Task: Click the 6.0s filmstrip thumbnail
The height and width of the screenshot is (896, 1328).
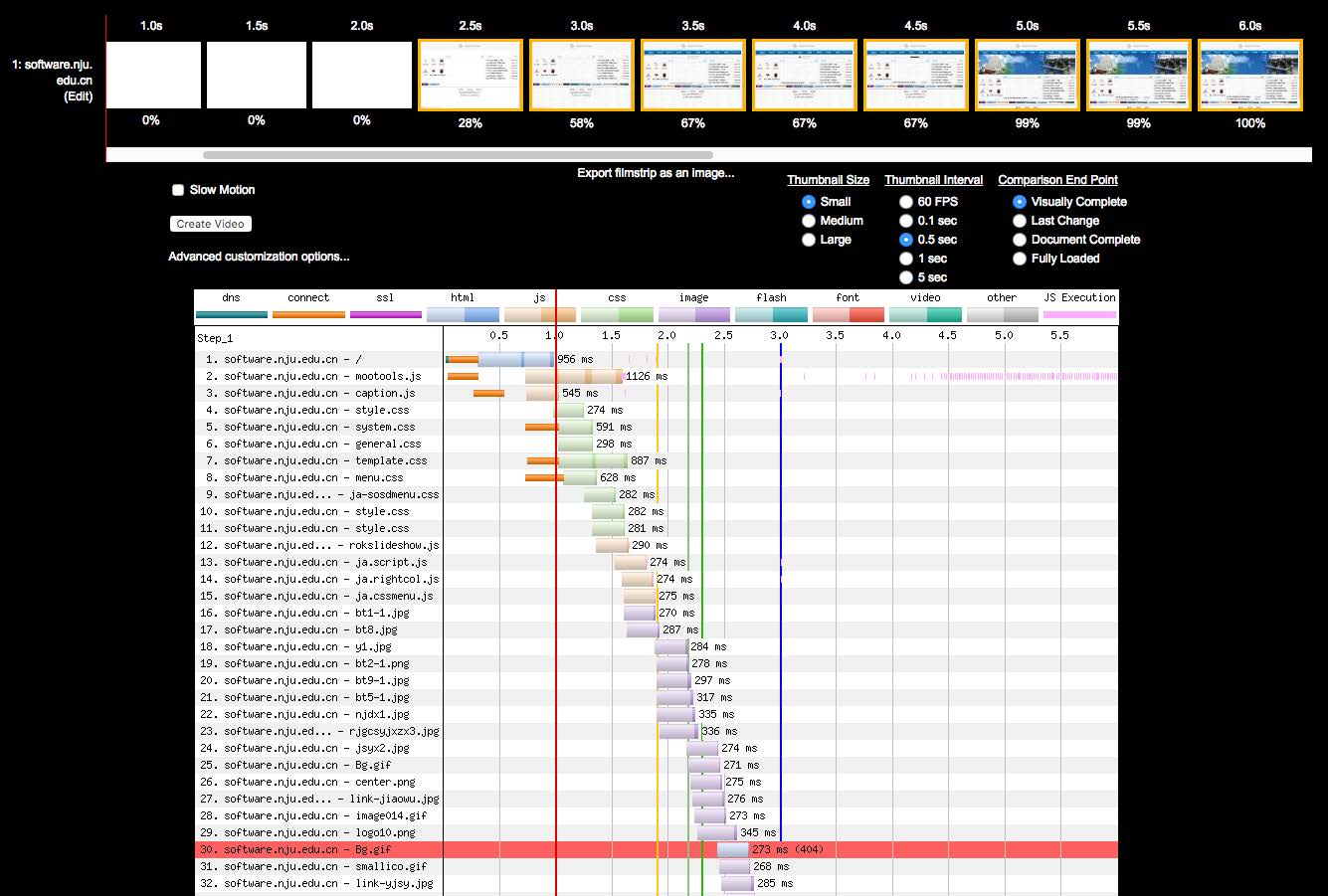Action: [x=1250, y=76]
